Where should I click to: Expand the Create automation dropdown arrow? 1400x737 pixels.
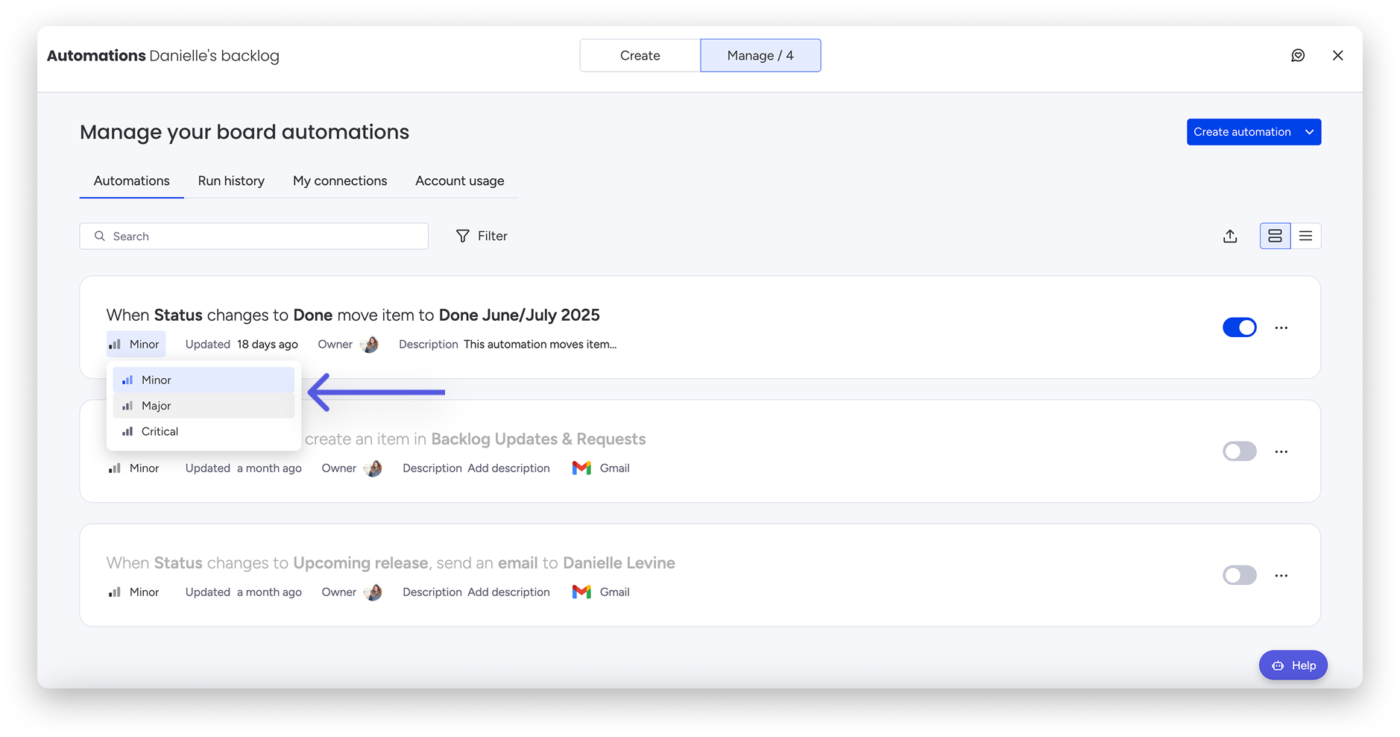(1309, 132)
